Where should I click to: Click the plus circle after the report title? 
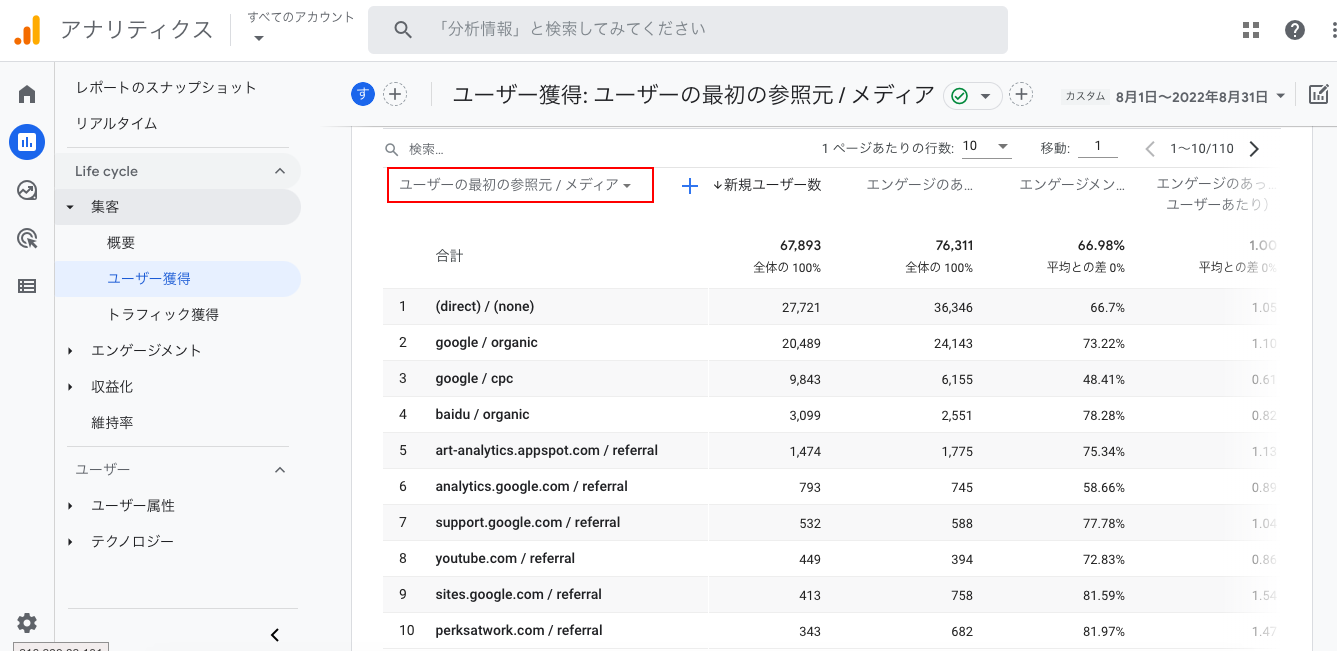pyautogui.click(x=1020, y=95)
